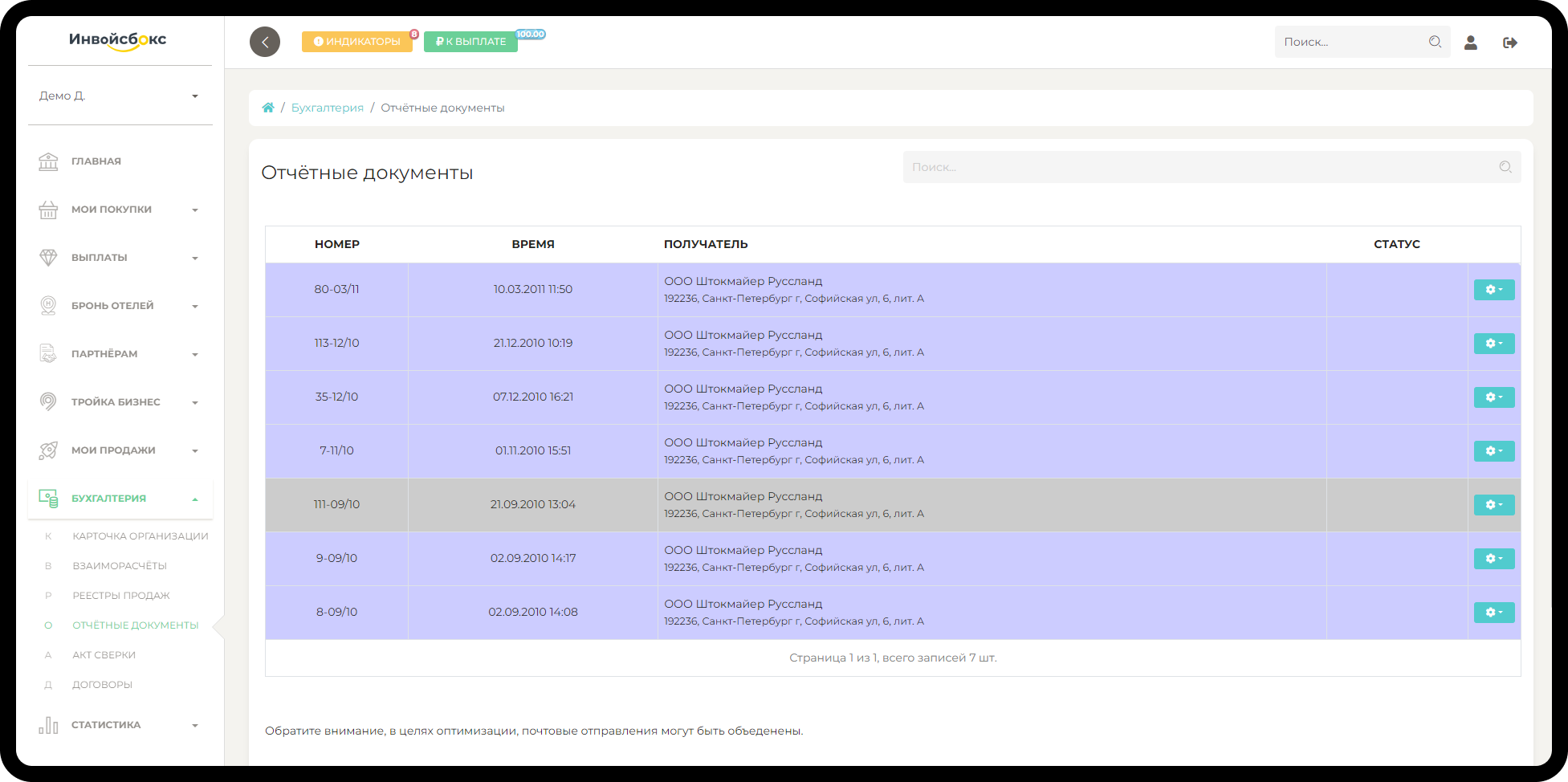This screenshot has height=782, width=1568.
Task: Open the Демо Д. account dropdown
Action: (x=120, y=96)
